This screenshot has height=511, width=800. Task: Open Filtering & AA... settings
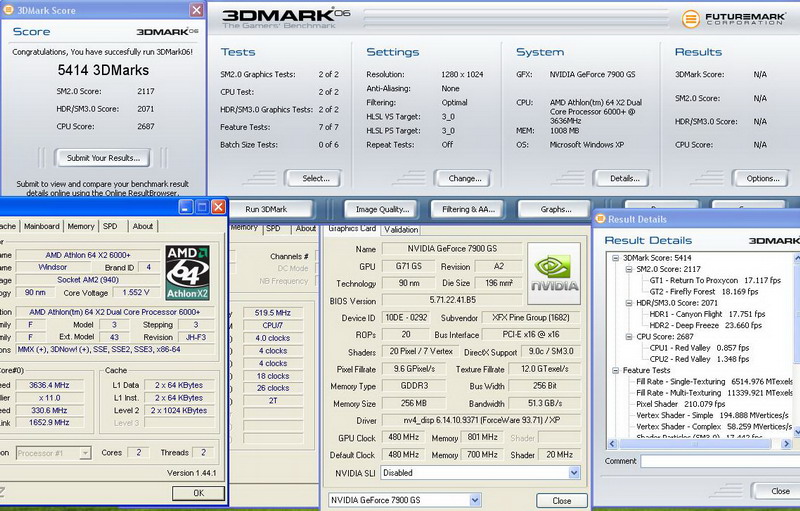coord(468,209)
